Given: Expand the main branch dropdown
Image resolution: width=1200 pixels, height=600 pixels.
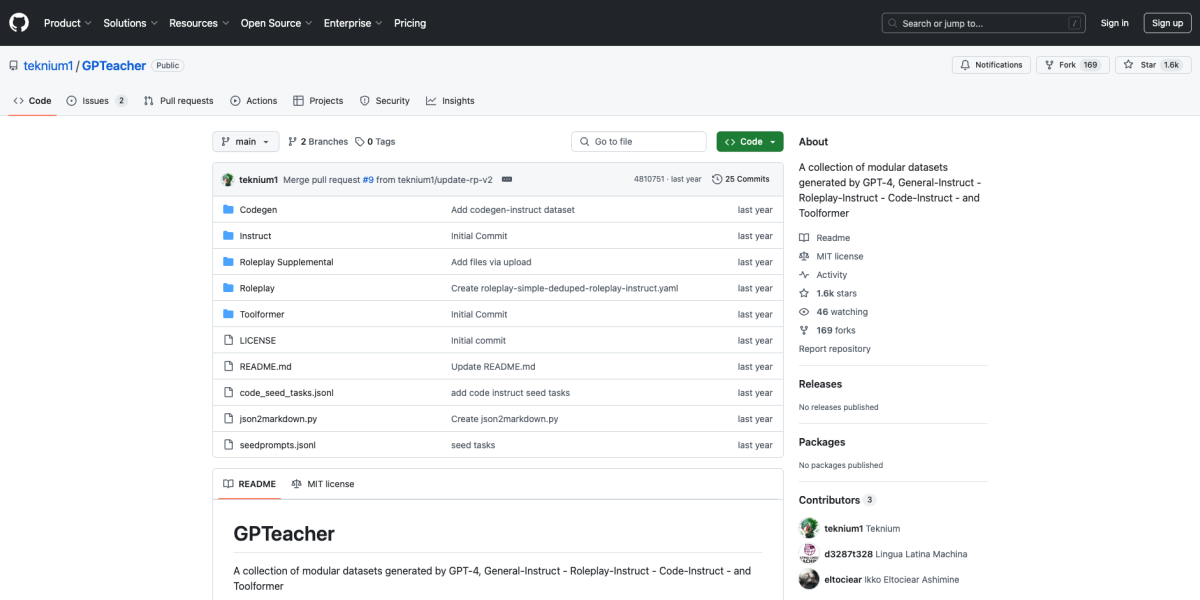Looking at the screenshot, I should (244, 142).
